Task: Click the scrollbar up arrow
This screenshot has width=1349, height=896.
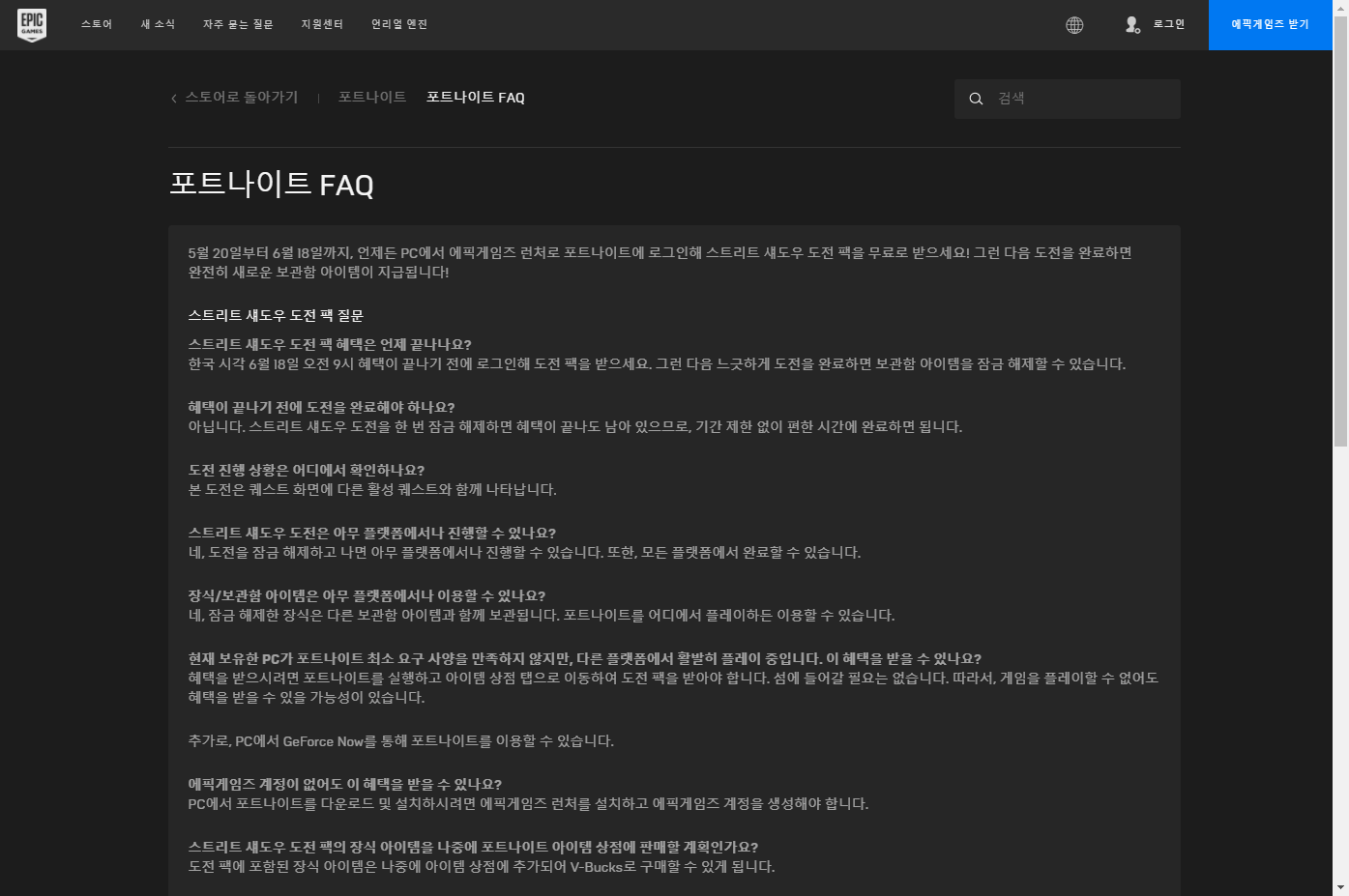Action: pos(1340,7)
